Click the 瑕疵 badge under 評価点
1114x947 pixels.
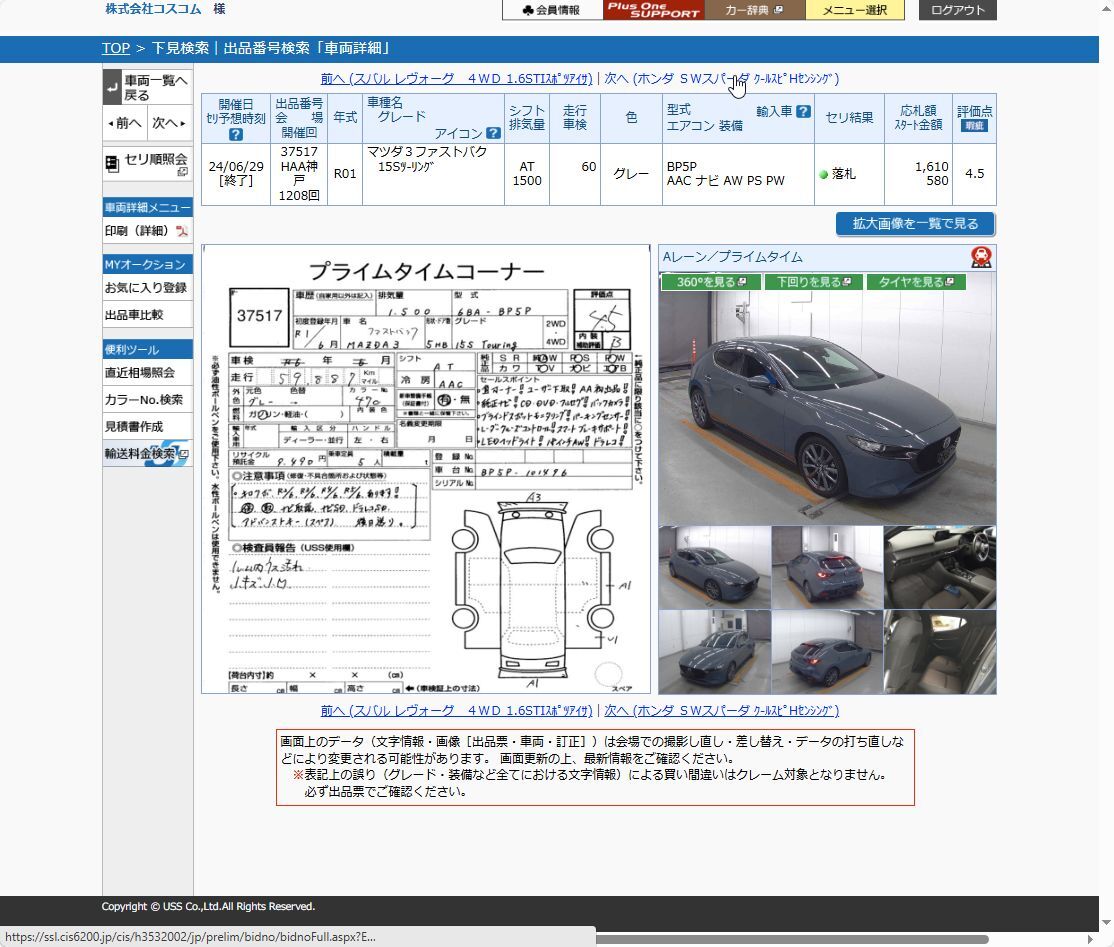tap(973, 126)
